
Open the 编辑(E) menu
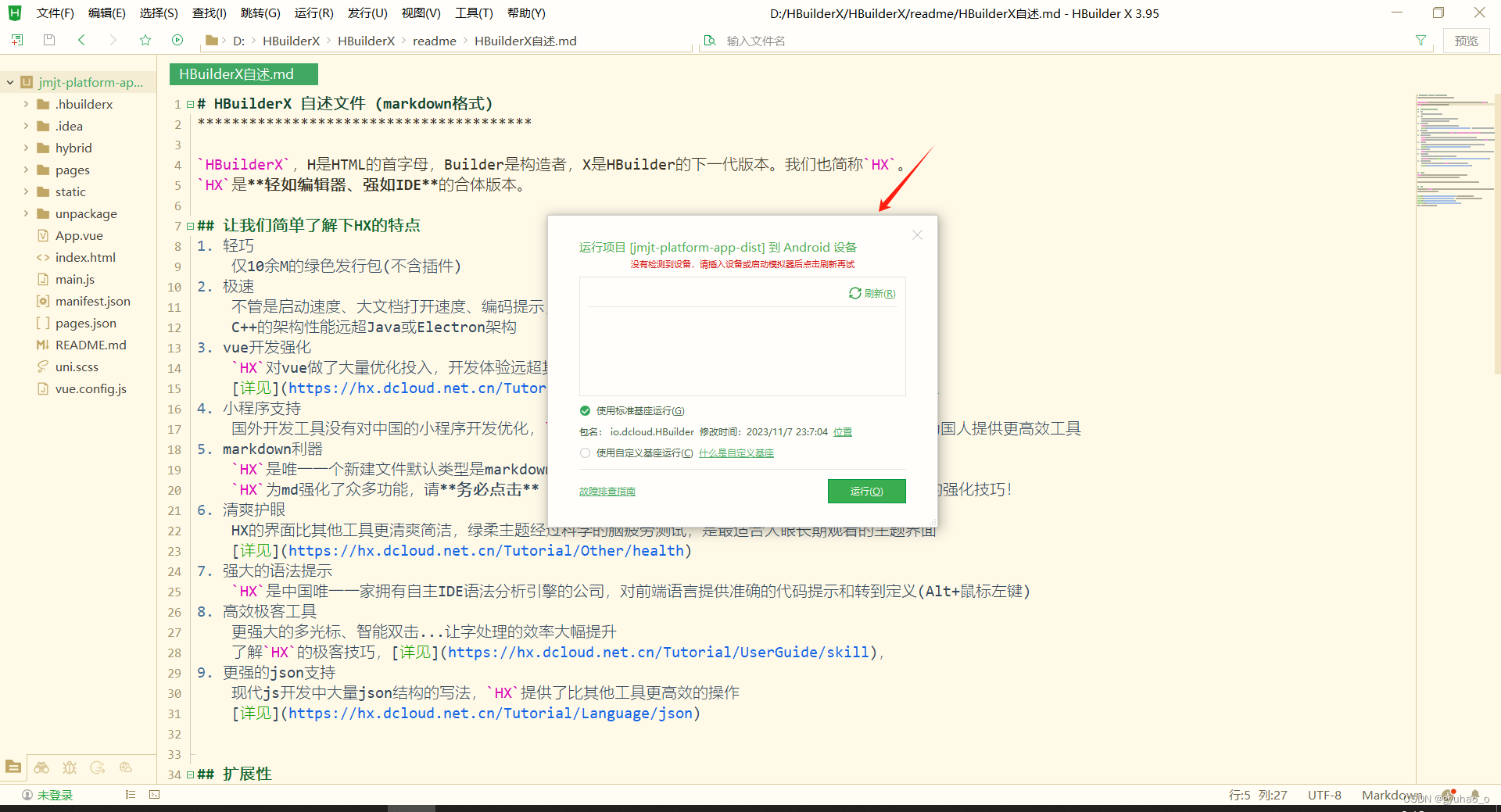click(107, 13)
